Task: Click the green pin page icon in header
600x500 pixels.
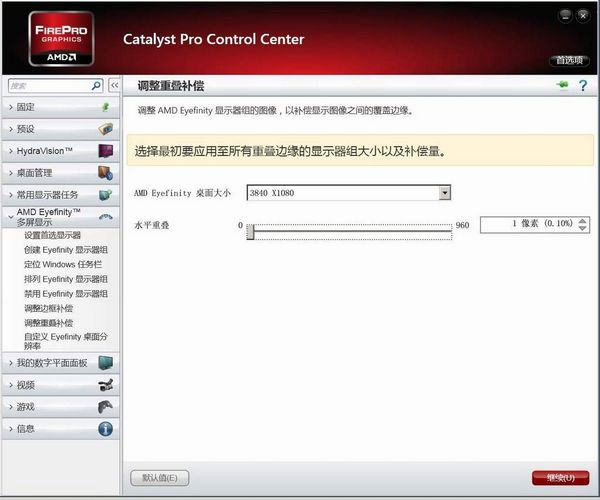Action: (x=562, y=85)
